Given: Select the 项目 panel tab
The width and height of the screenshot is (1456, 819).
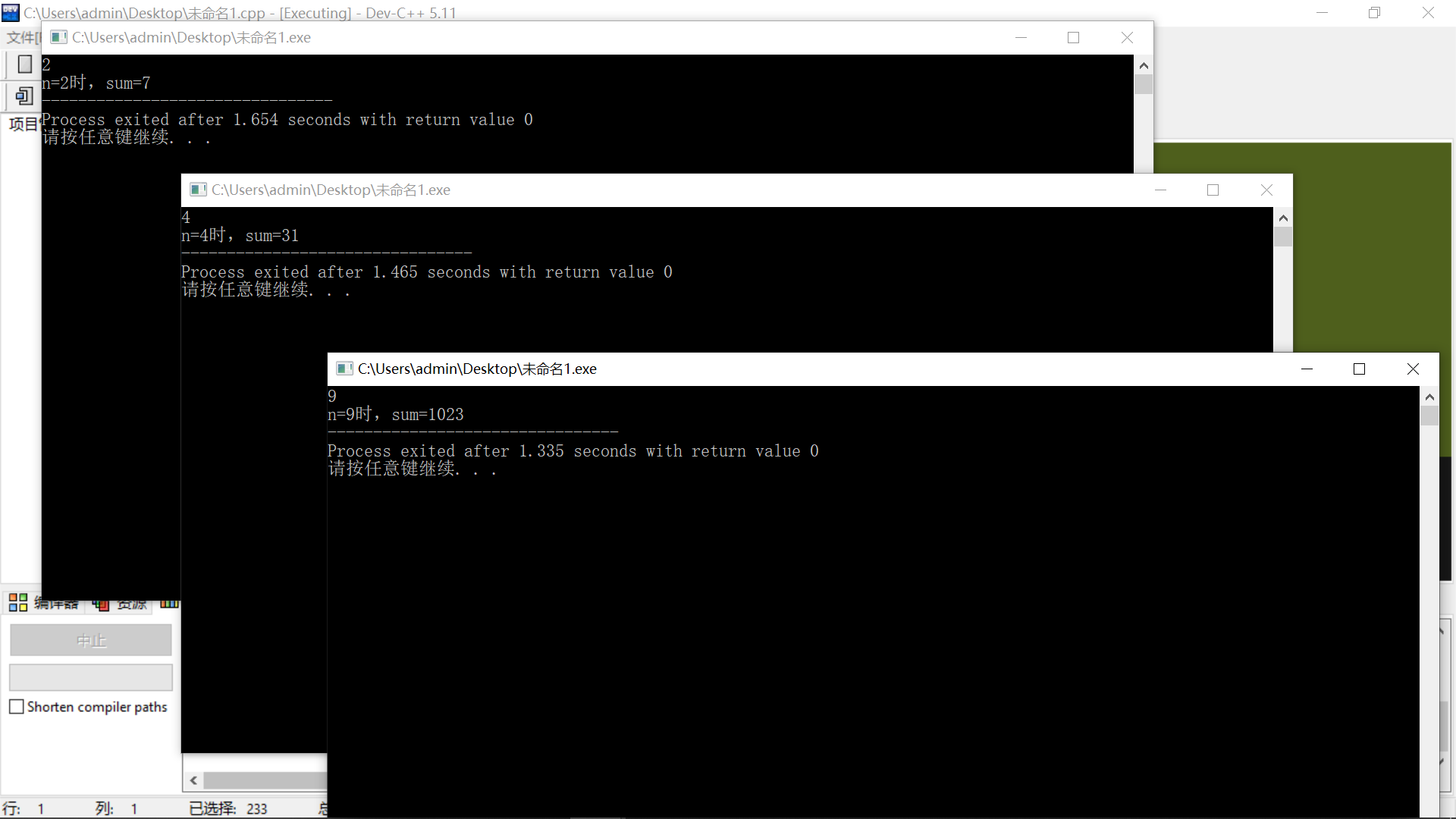Looking at the screenshot, I should 23,124.
